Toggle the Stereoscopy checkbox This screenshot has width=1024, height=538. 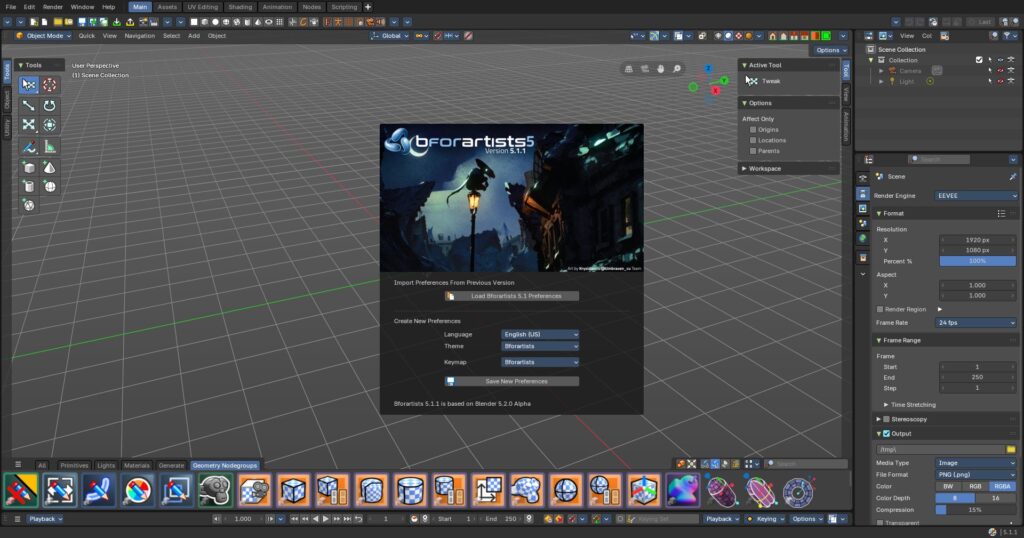[886, 419]
